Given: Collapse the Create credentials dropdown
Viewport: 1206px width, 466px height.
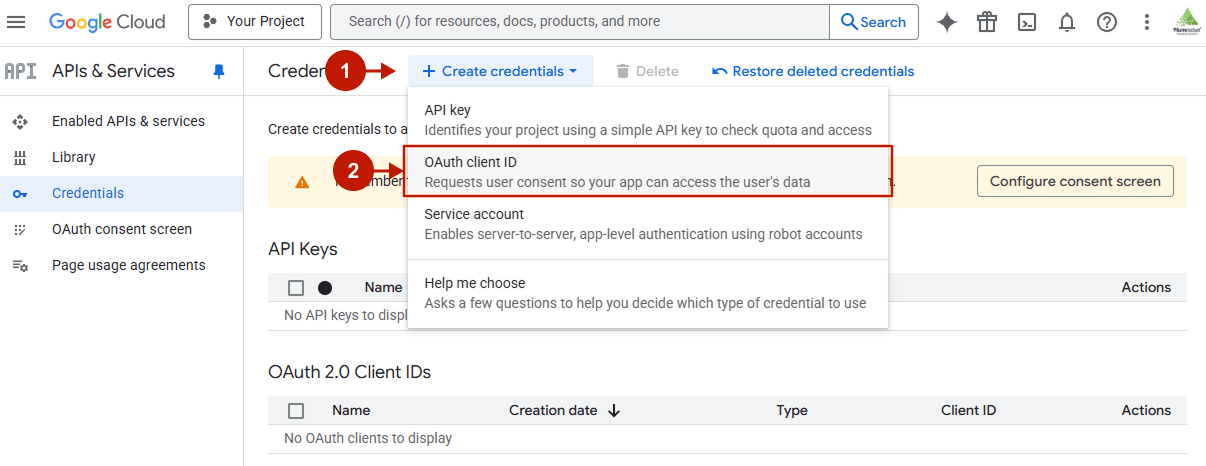Looking at the screenshot, I should (x=500, y=71).
